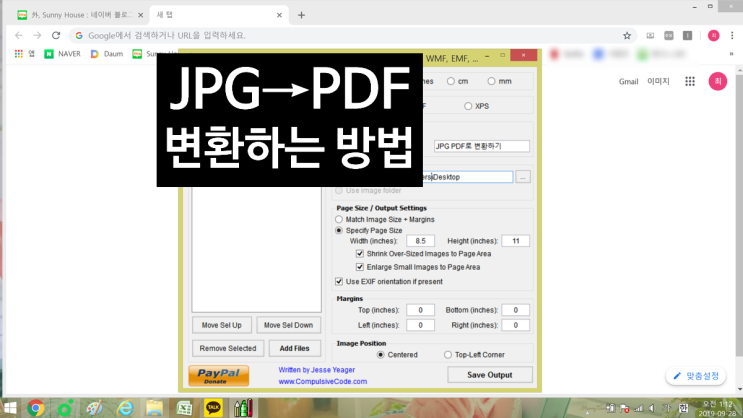This screenshot has height=418, width=743.
Task: Click the system clock in taskbar
Action: [719, 408]
